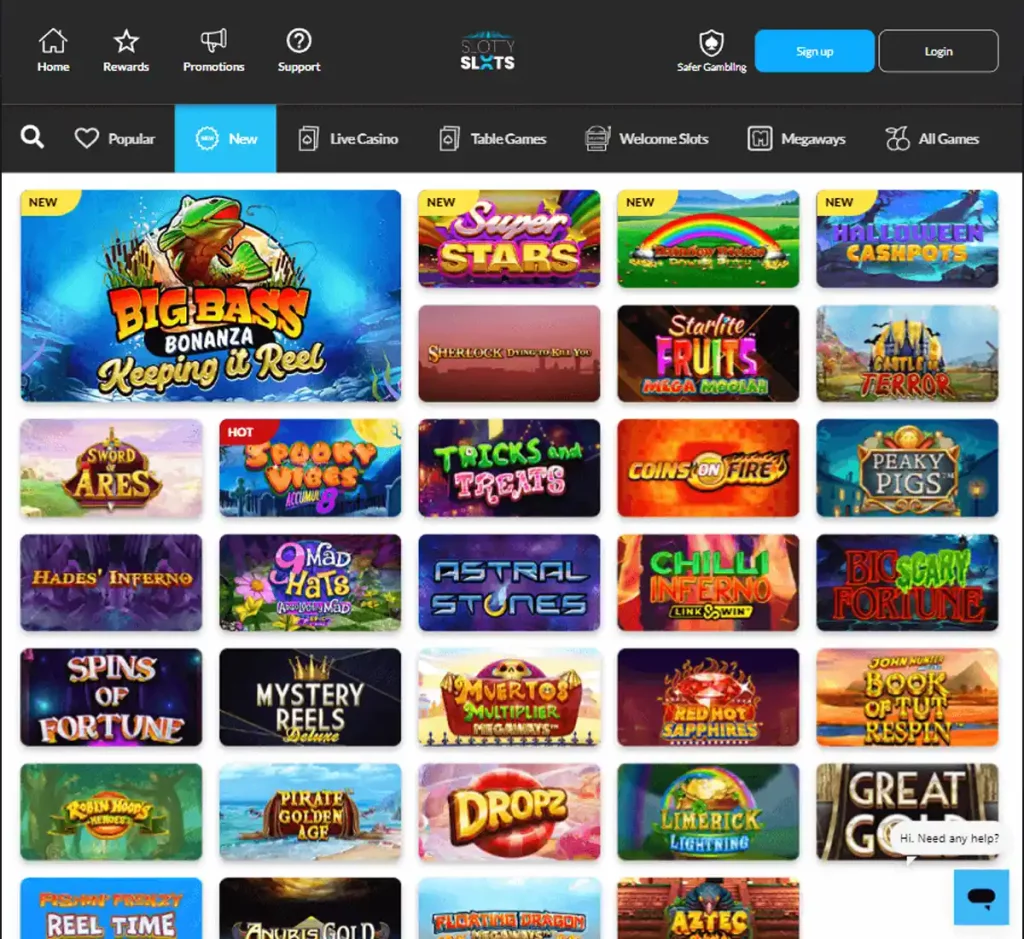Click the Sloty Slots logo
This screenshot has width=1024, height=939.
pos(487,50)
